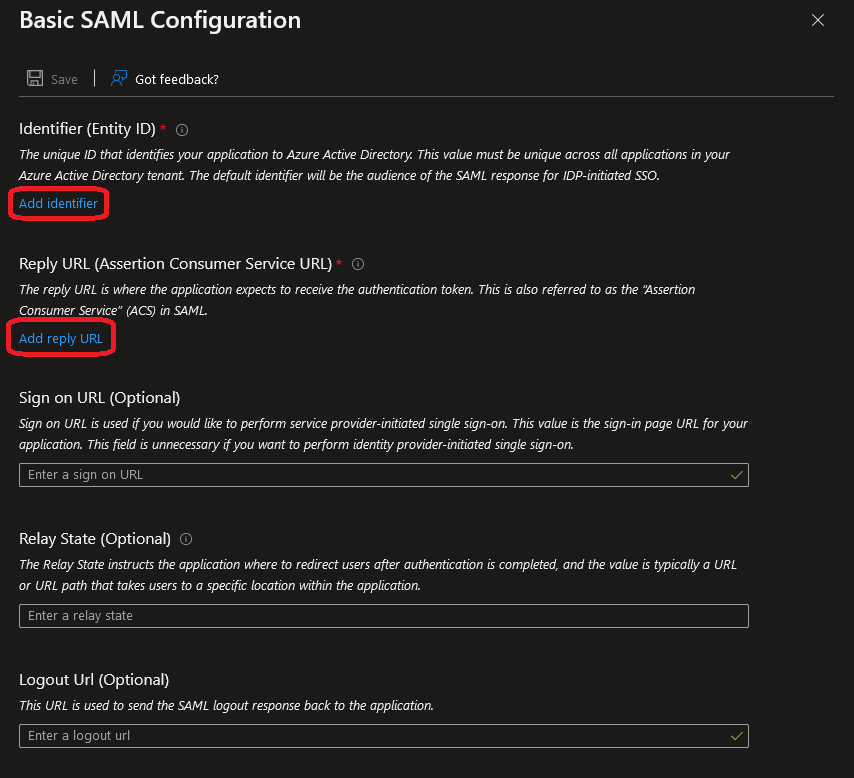Close the Basic SAML Configuration panel
The width and height of the screenshot is (854, 778).
click(818, 20)
